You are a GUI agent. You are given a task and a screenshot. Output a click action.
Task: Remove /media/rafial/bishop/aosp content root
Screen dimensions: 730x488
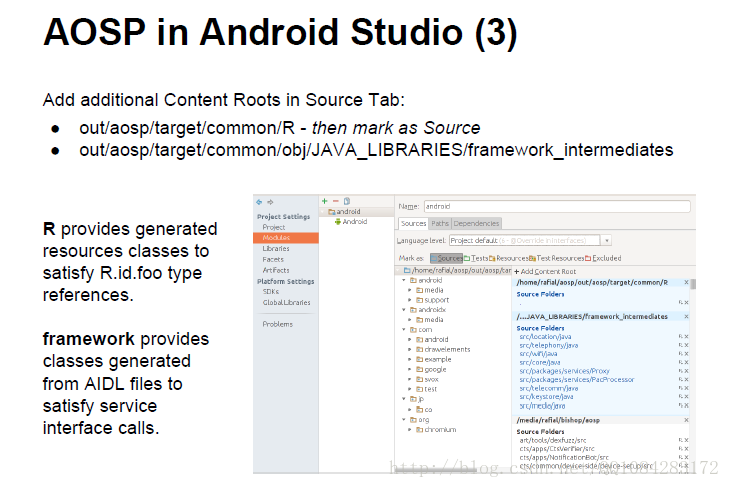686,420
